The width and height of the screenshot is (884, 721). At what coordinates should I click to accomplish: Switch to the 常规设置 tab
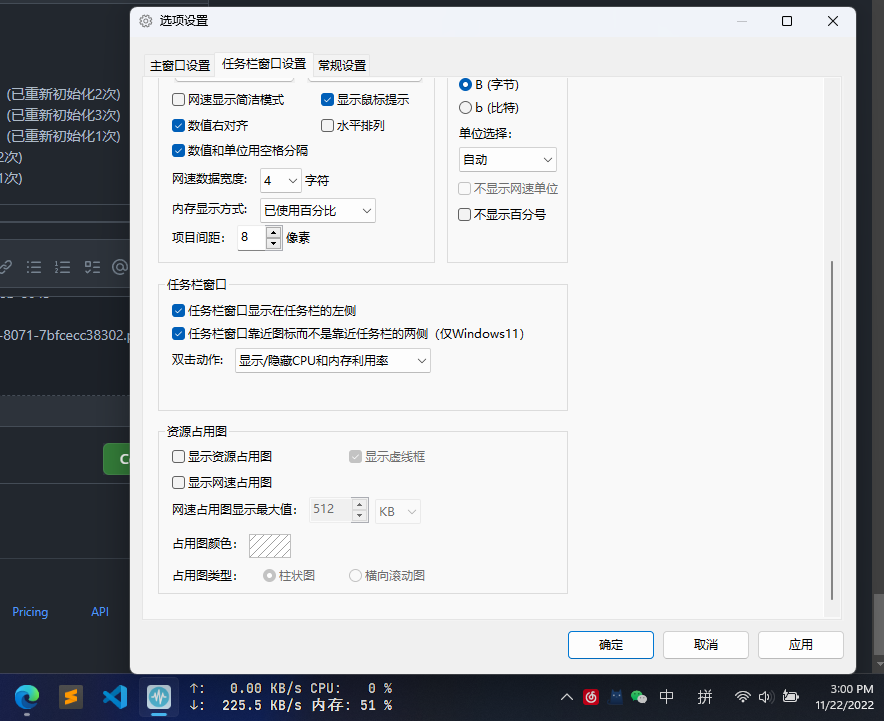[x=340, y=64]
